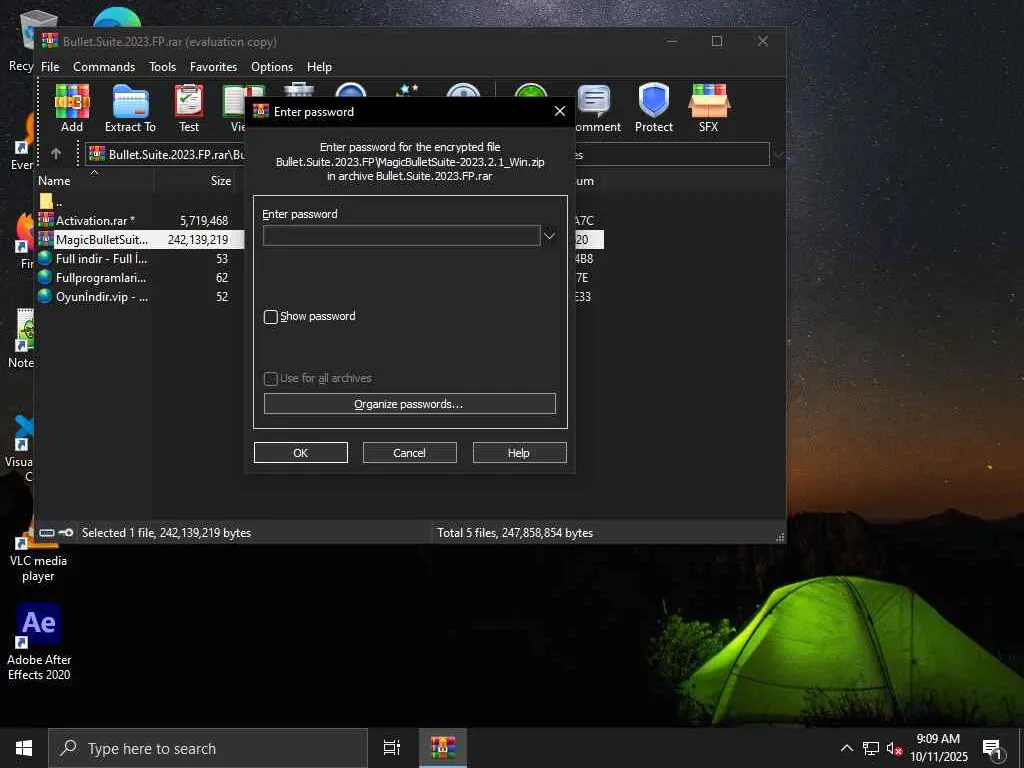Cancel the password dialog
1024x768 pixels.
(409, 453)
